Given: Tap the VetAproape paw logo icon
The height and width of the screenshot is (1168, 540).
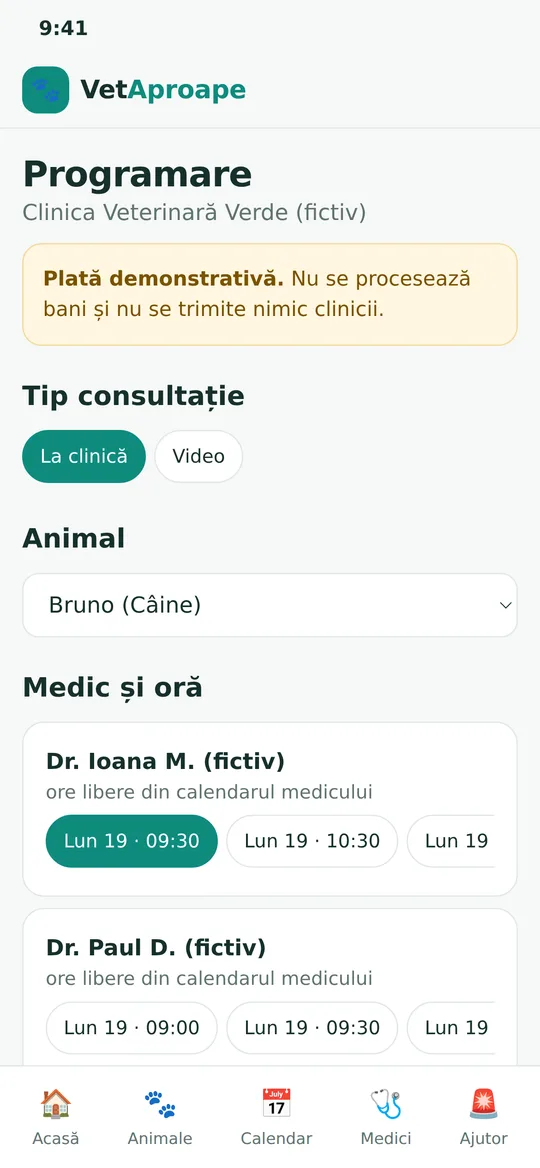Looking at the screenshot, I should [45, 90].
